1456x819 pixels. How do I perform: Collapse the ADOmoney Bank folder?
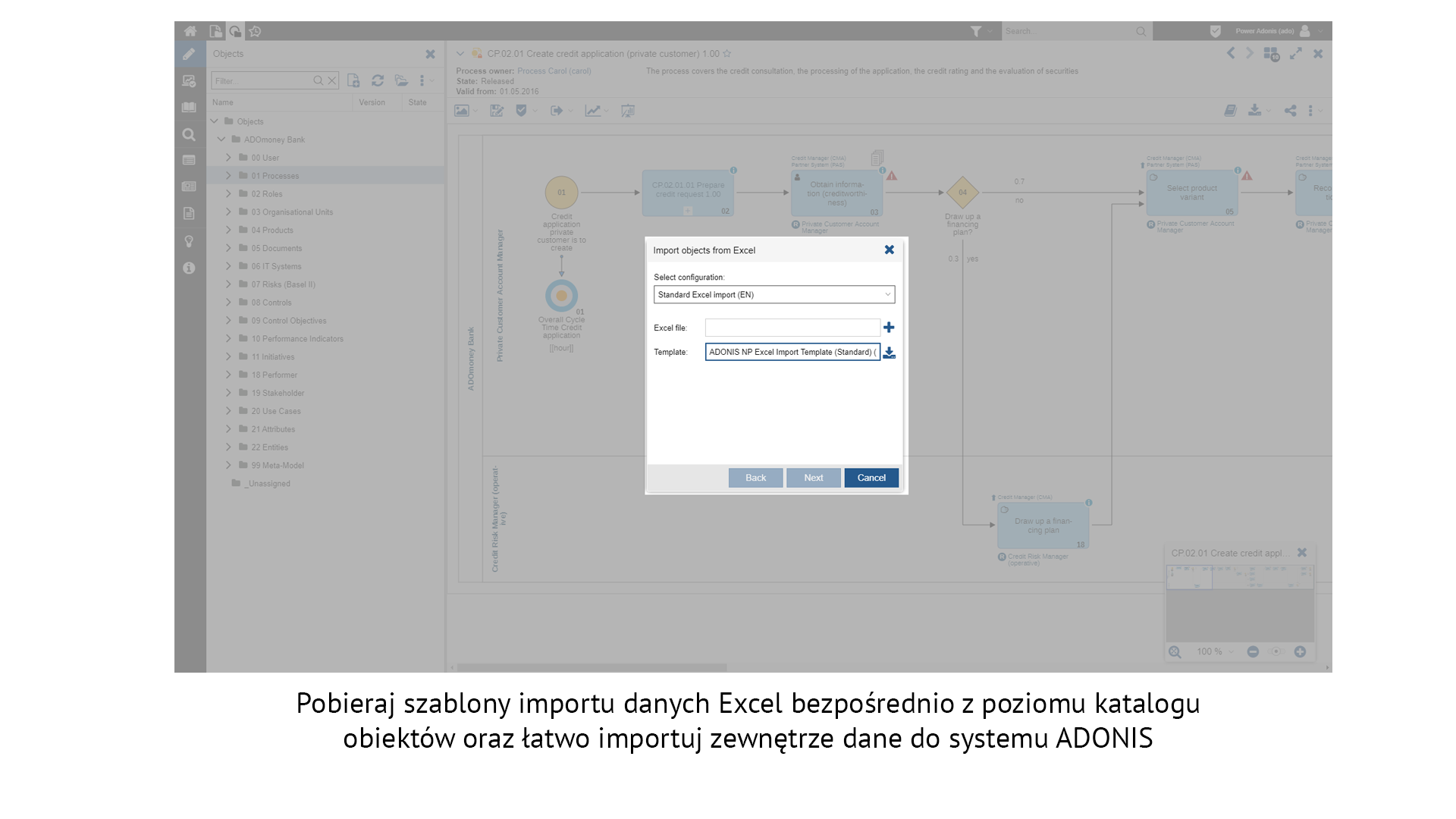[221, 140]
